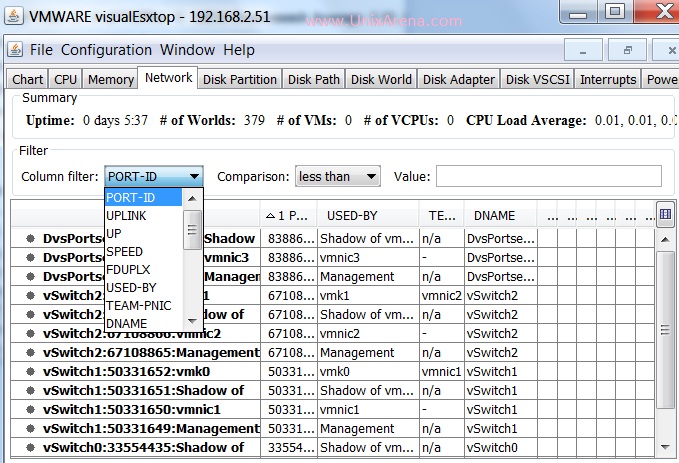Switch to the Disk Path tab

[x=314, y=79]
